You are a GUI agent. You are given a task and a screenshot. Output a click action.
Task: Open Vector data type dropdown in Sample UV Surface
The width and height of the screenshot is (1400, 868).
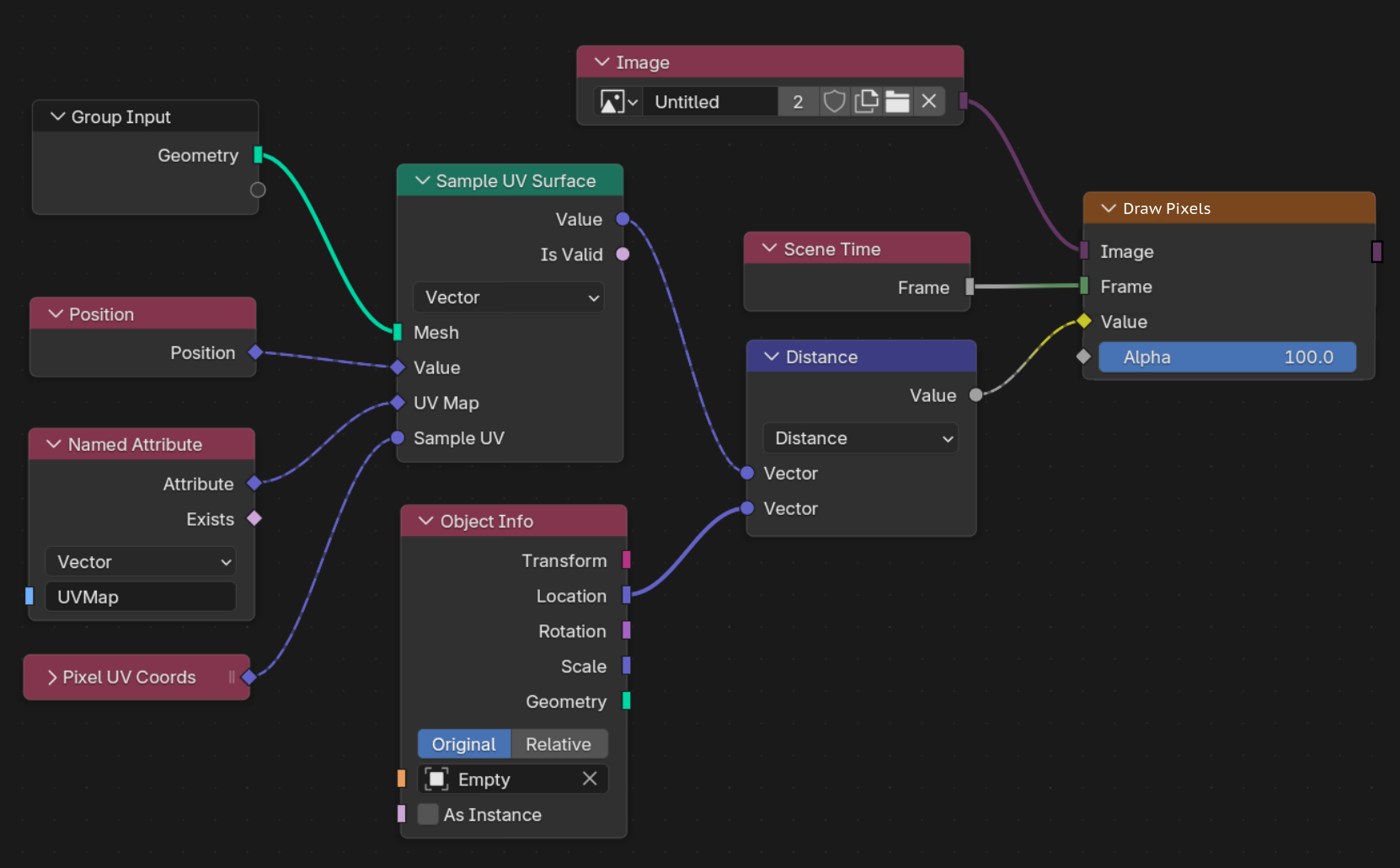coord(509,297)
